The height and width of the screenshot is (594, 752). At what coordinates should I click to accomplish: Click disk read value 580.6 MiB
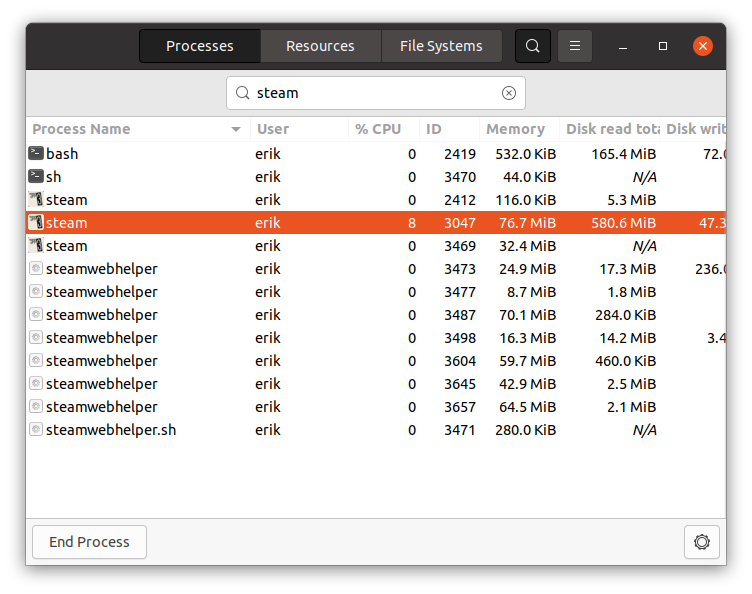pos(623,223)
